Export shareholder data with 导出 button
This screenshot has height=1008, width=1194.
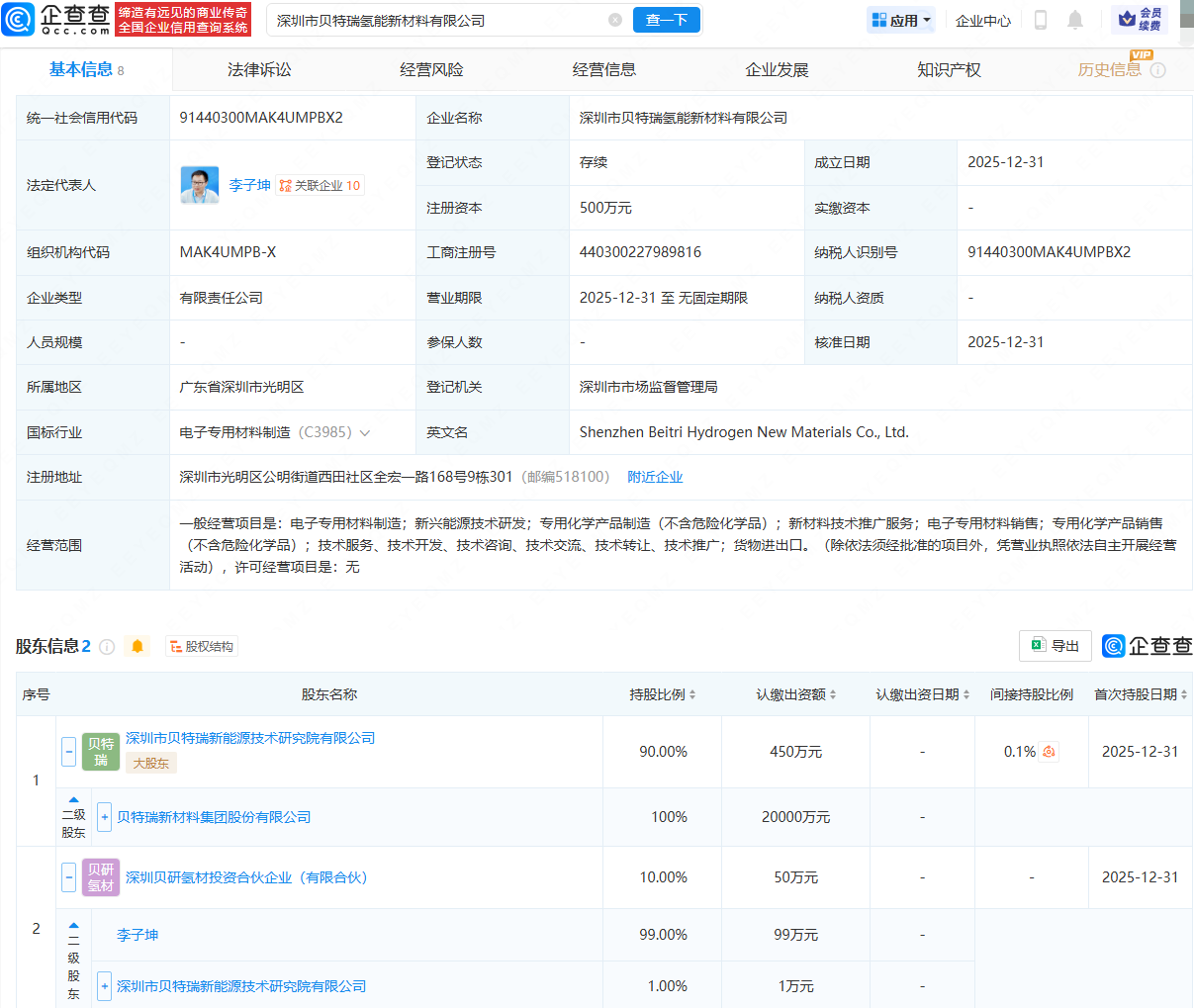point(1055,646)
